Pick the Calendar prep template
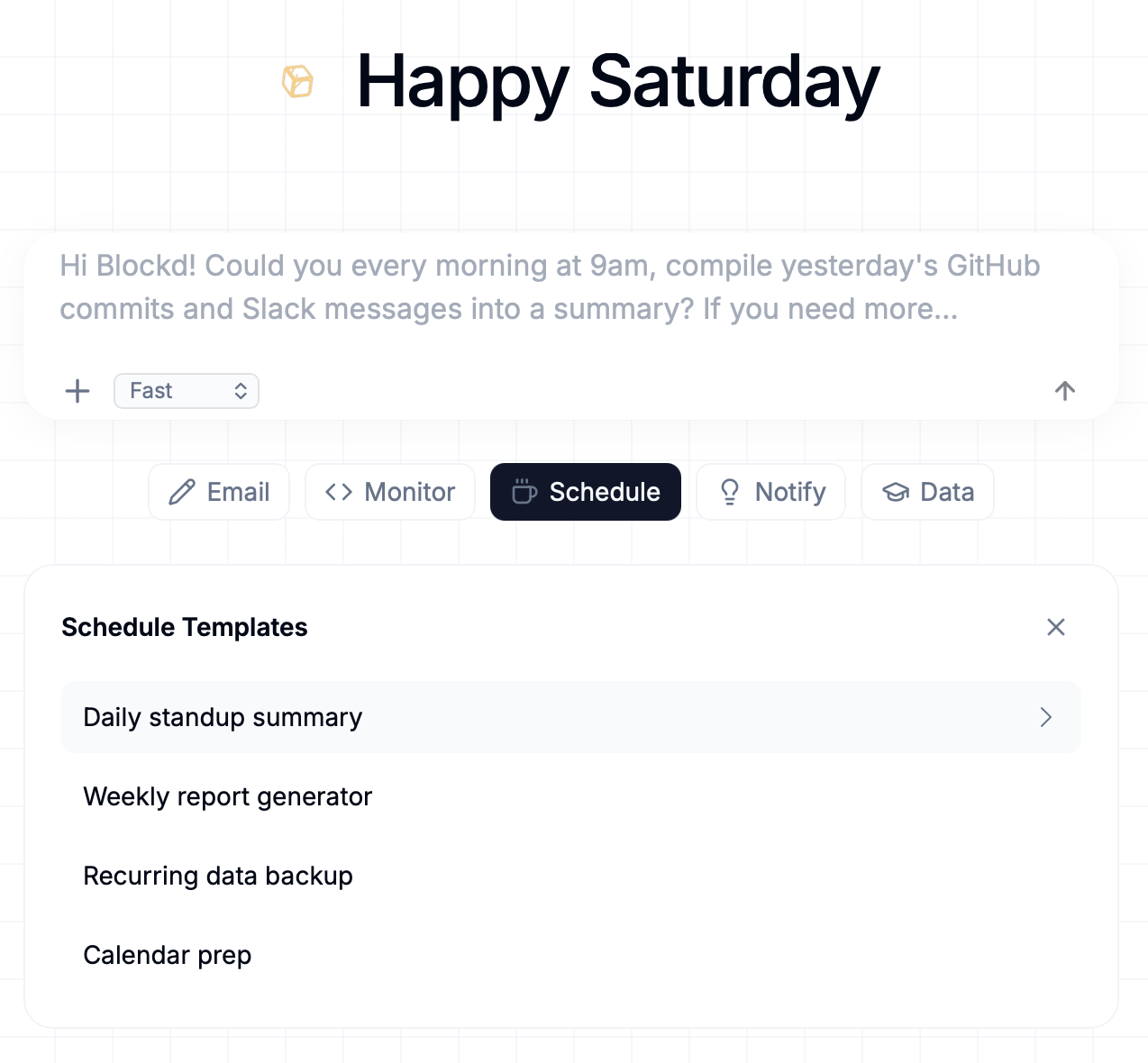1148x1063 pixels. point(168,955)
